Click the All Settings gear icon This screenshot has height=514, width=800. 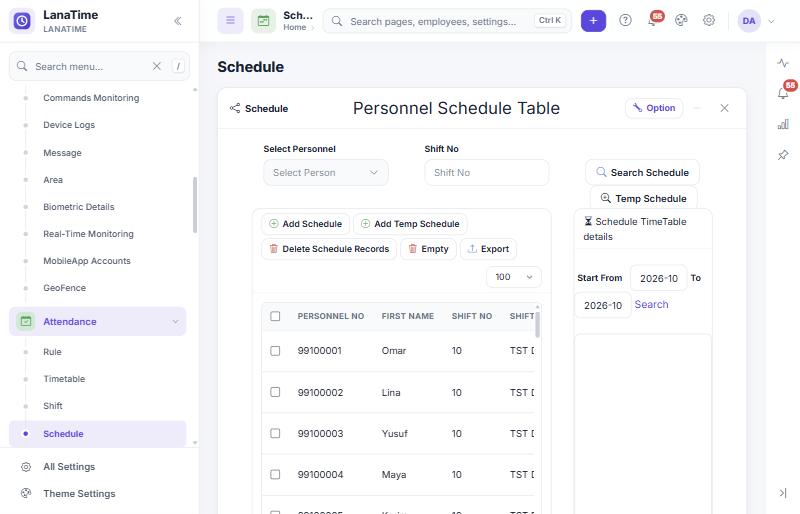(26, 467)
